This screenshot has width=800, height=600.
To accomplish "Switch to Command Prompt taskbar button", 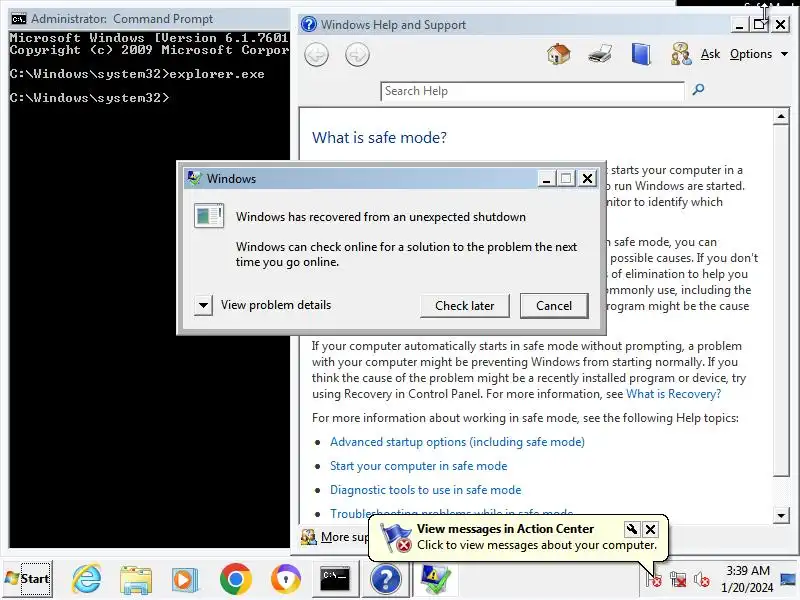I will 335,579.
